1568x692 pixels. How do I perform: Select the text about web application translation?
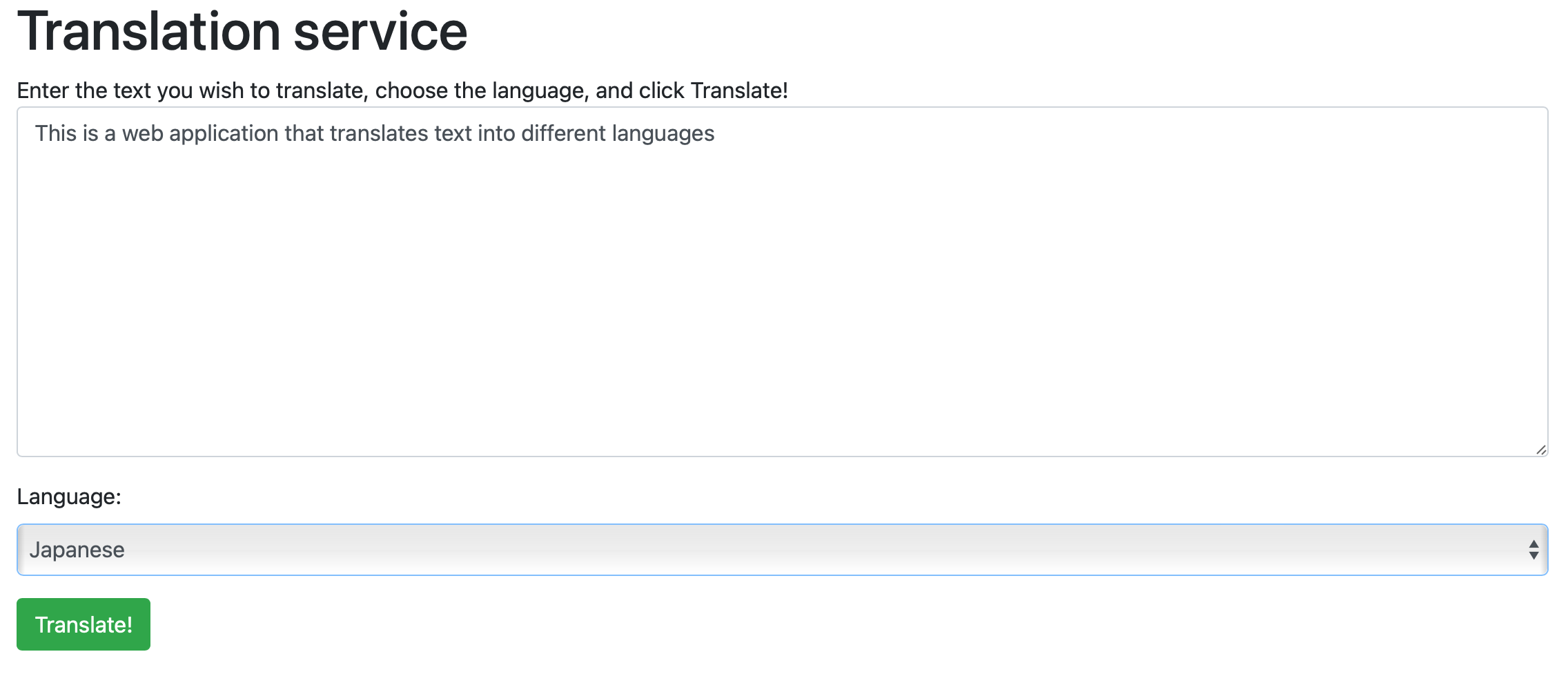tap(375, 132)
